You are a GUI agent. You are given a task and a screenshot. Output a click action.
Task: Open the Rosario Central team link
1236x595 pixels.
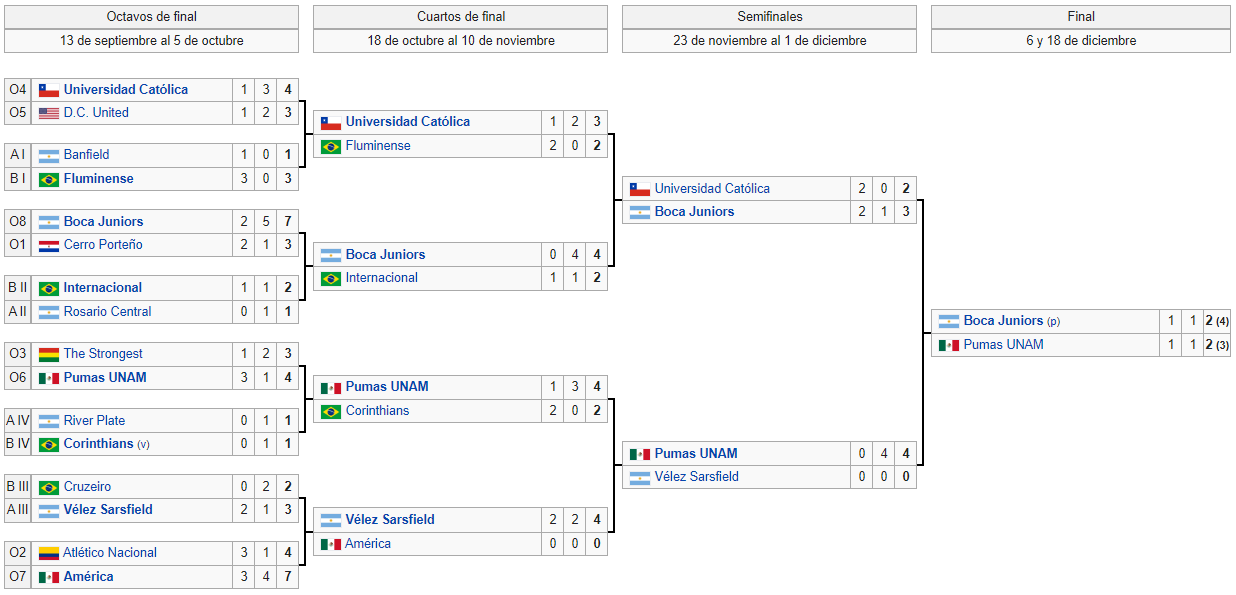(x=107, y=311)
